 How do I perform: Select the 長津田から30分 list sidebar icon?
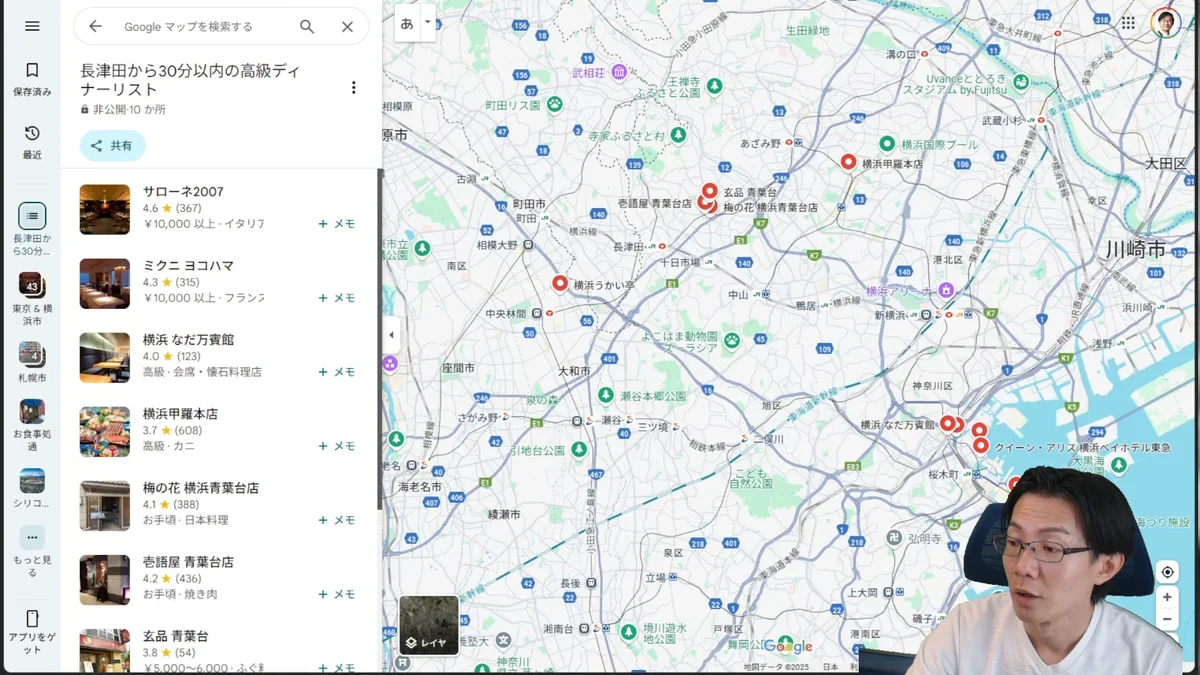pos(32,215)
